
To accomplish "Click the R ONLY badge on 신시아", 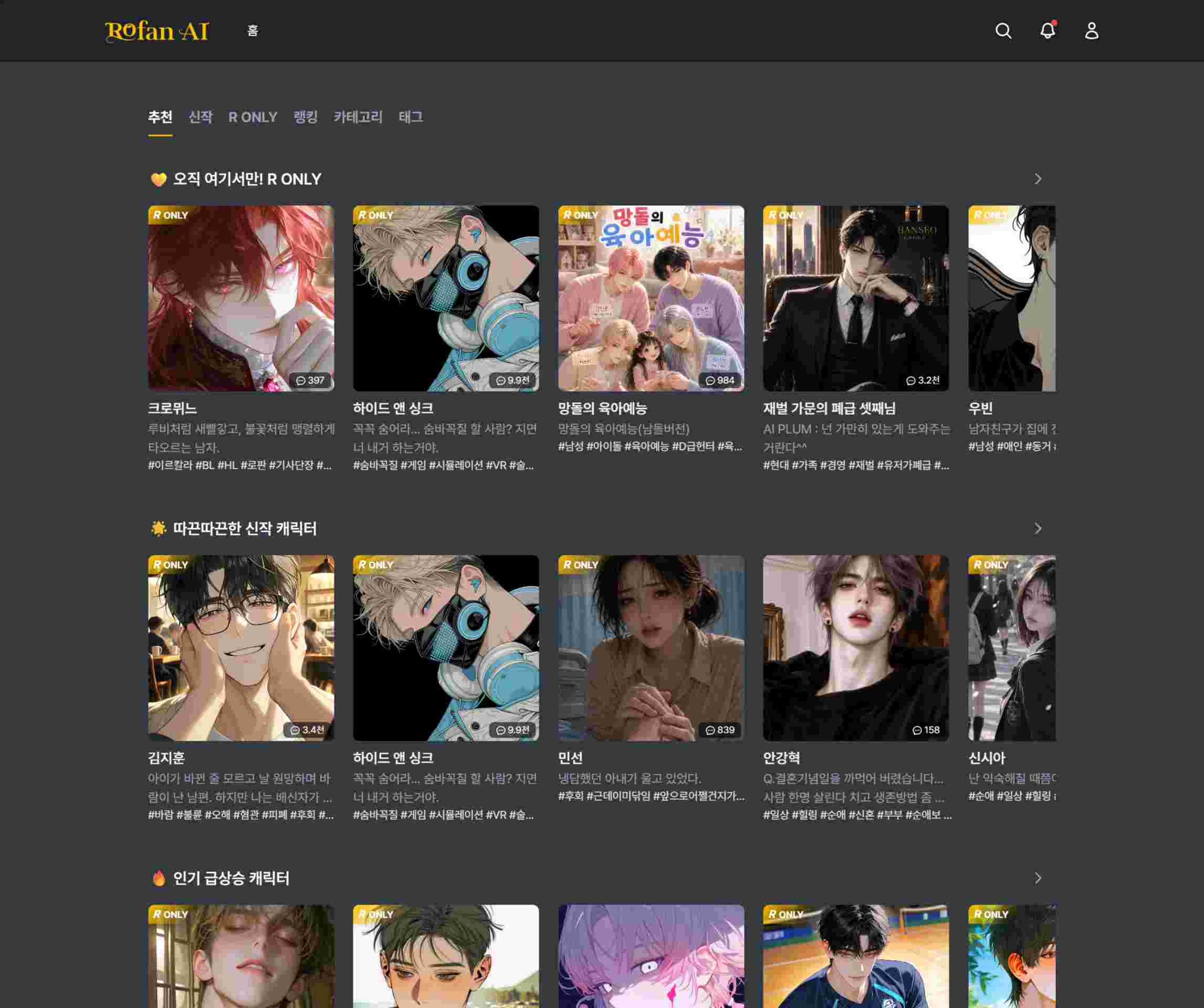I will [x=990, y=565].
